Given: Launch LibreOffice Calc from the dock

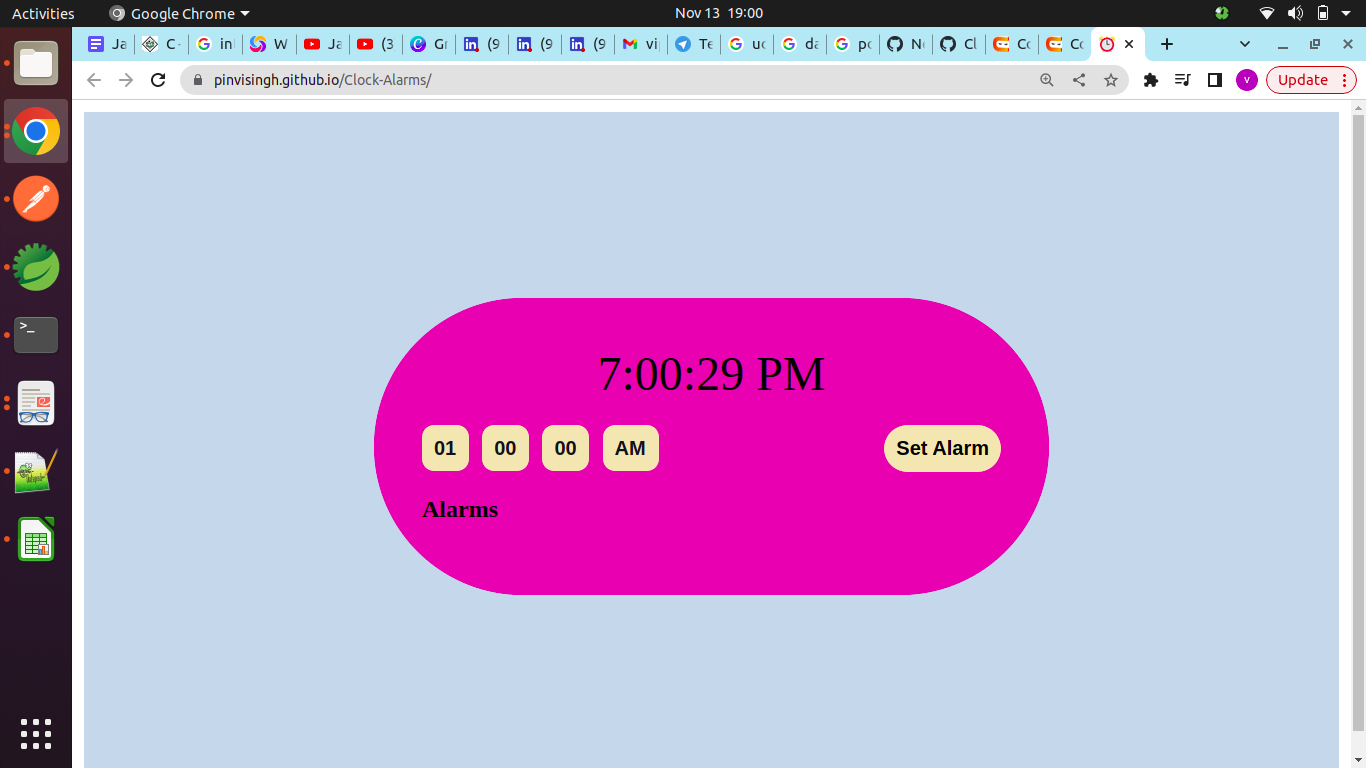Looking at the screenshot, I should click(x=35, y=539).
